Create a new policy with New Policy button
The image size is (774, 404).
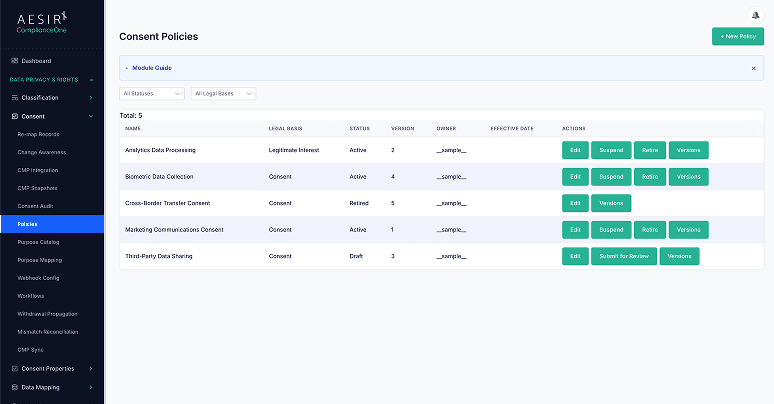pos(737,36)
